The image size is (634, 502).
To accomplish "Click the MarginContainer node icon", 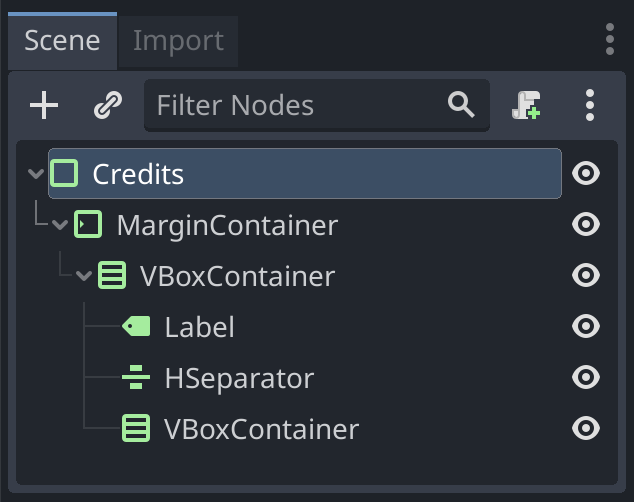I will click(88, 224).
